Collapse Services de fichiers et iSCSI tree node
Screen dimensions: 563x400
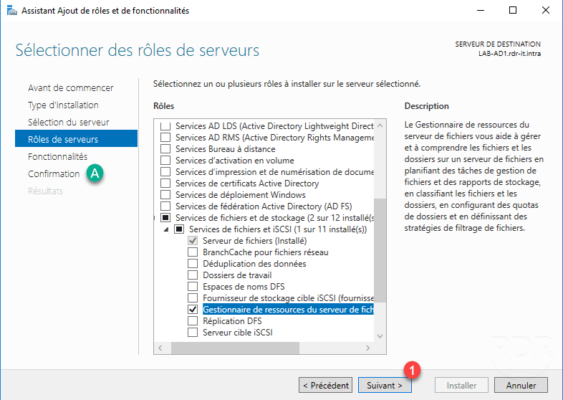click(x=166, y=229)
